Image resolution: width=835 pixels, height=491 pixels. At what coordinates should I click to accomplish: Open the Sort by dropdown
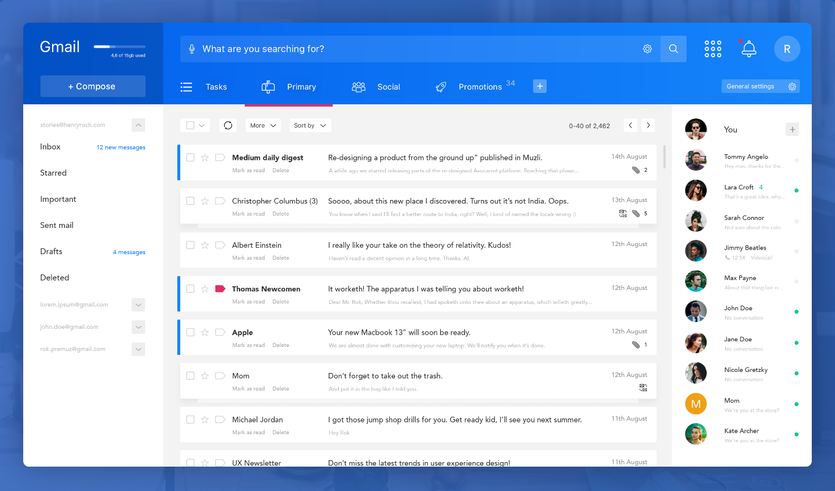(x=310, y=125)
